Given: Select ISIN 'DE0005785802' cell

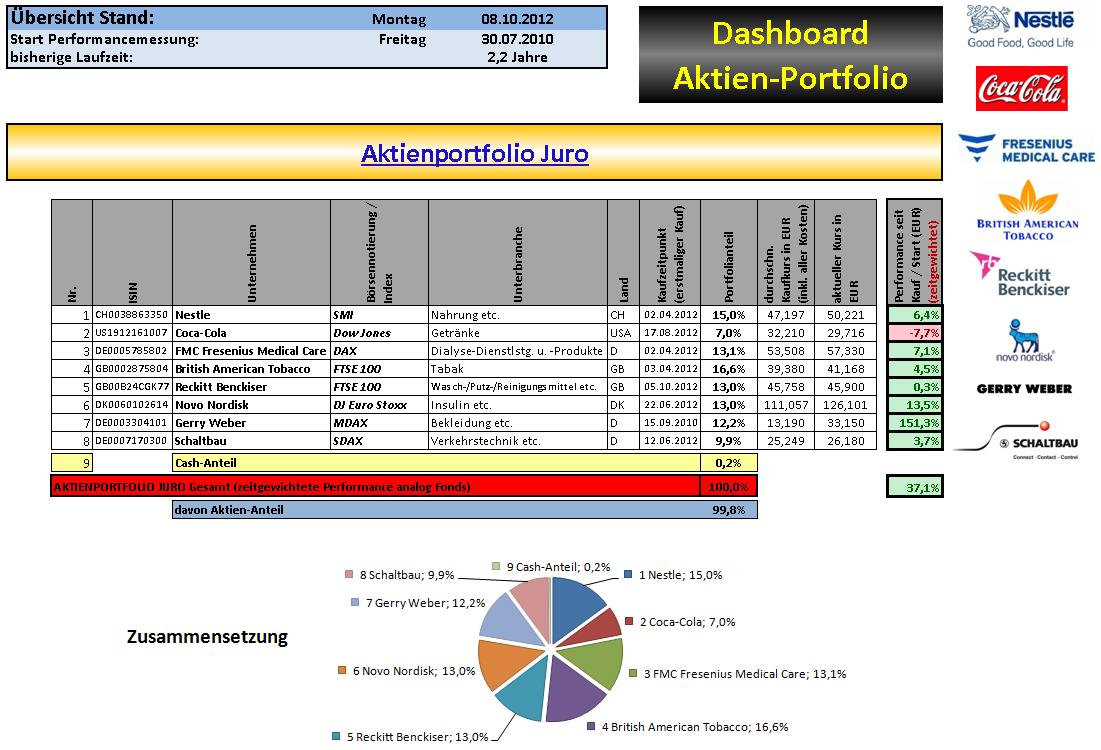Looking at the screenshot, I should click(132, 350).
